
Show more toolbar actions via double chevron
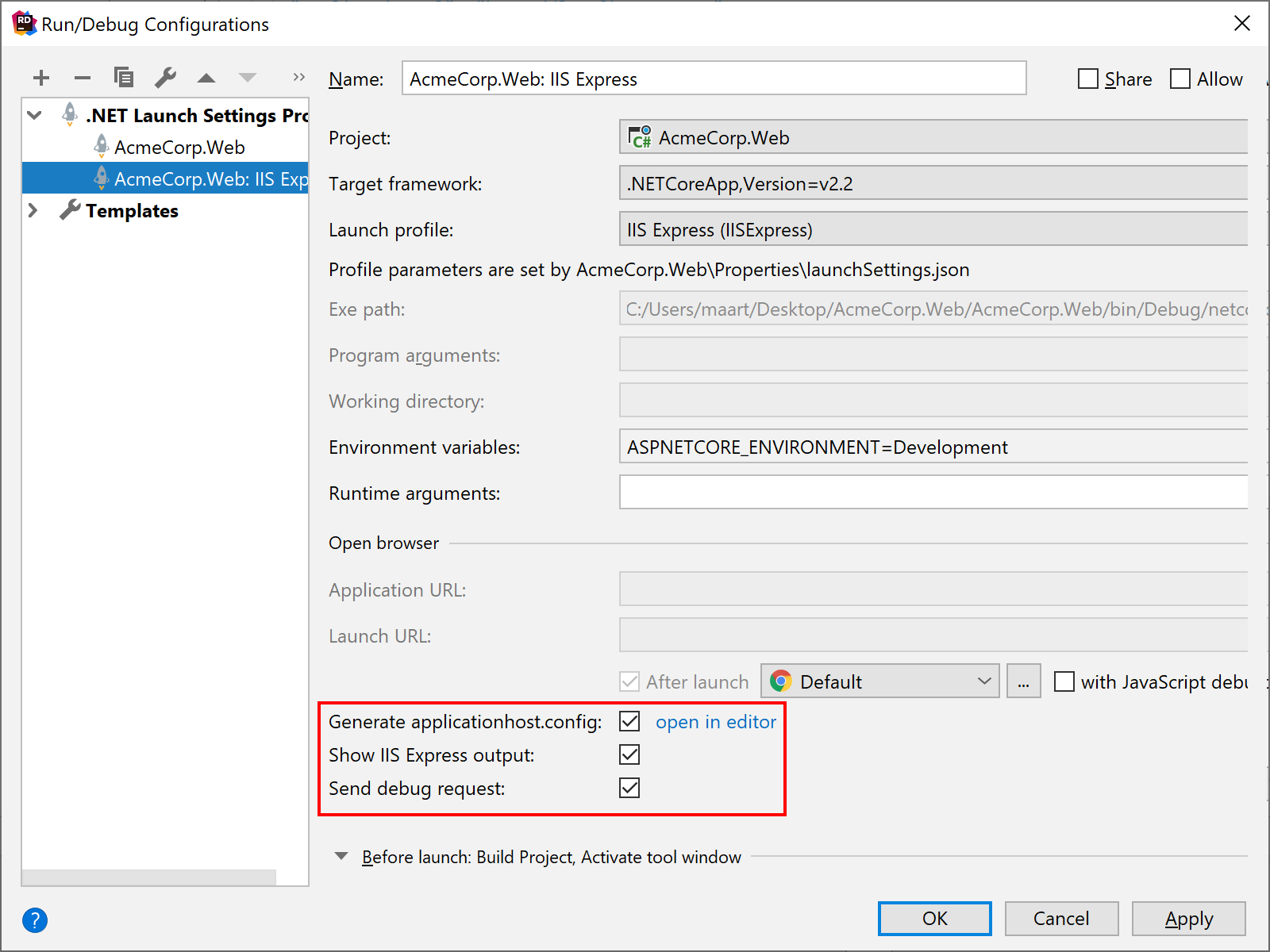click(298, 78)
